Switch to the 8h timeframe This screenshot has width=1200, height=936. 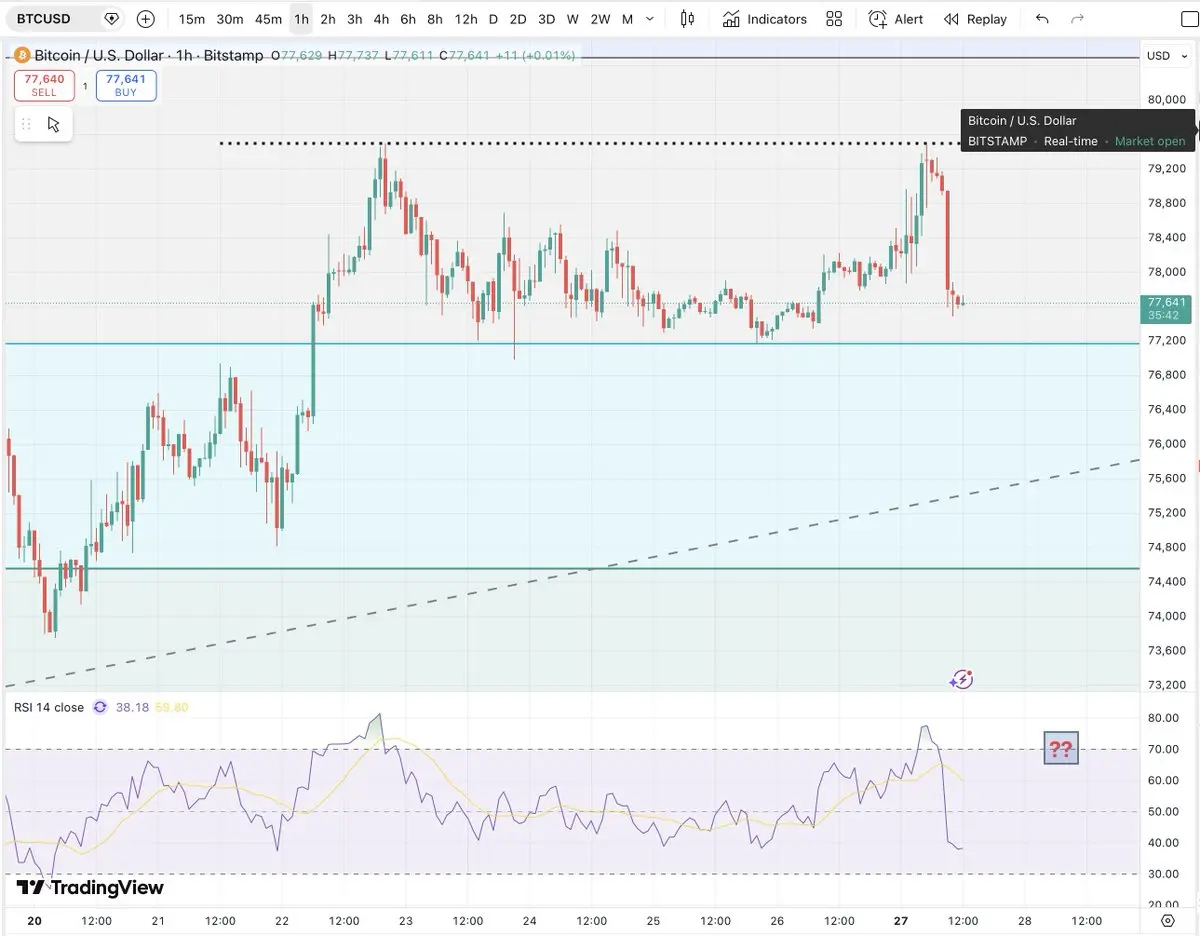(x=435, y=19)
